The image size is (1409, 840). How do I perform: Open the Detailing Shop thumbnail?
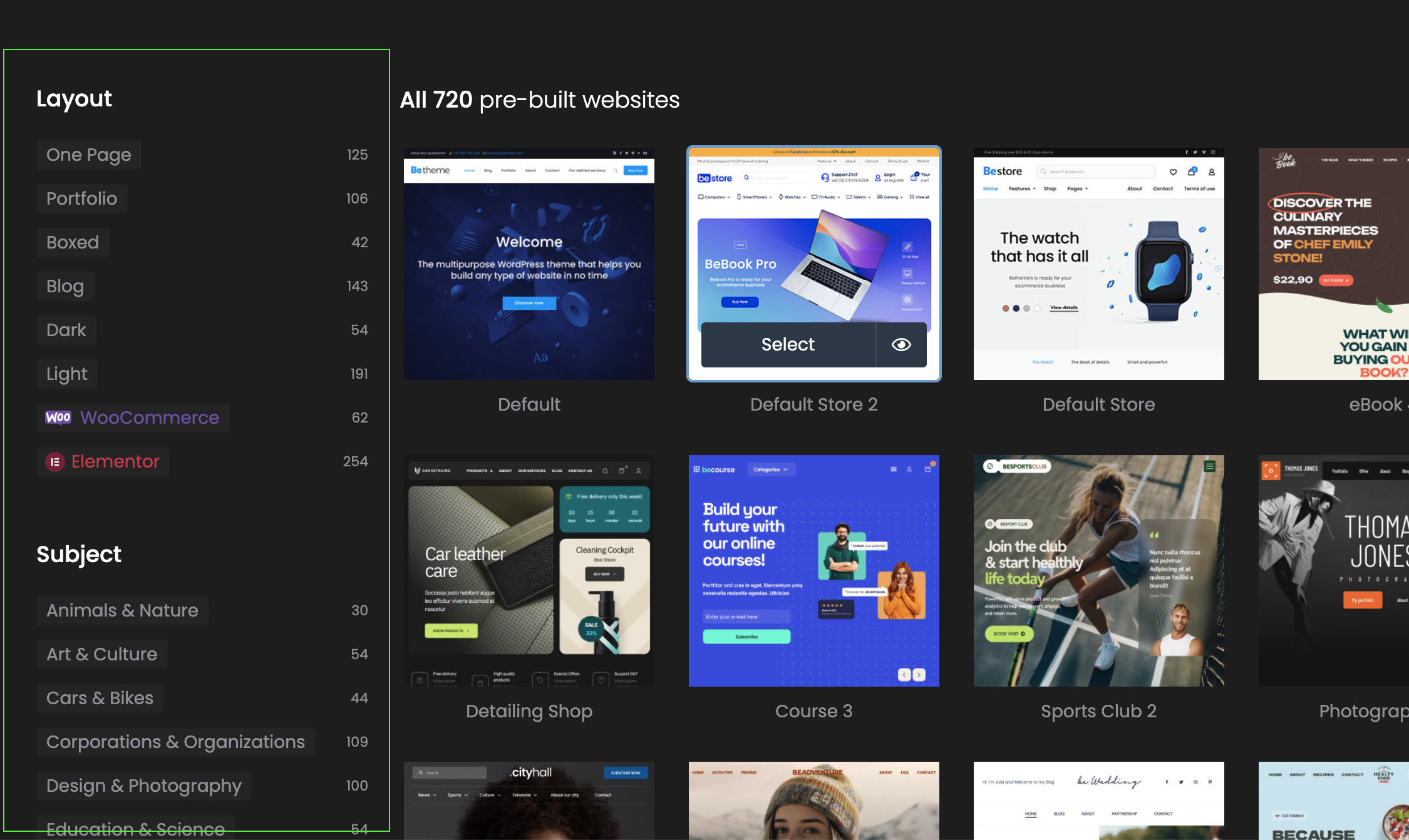point(529,570)
